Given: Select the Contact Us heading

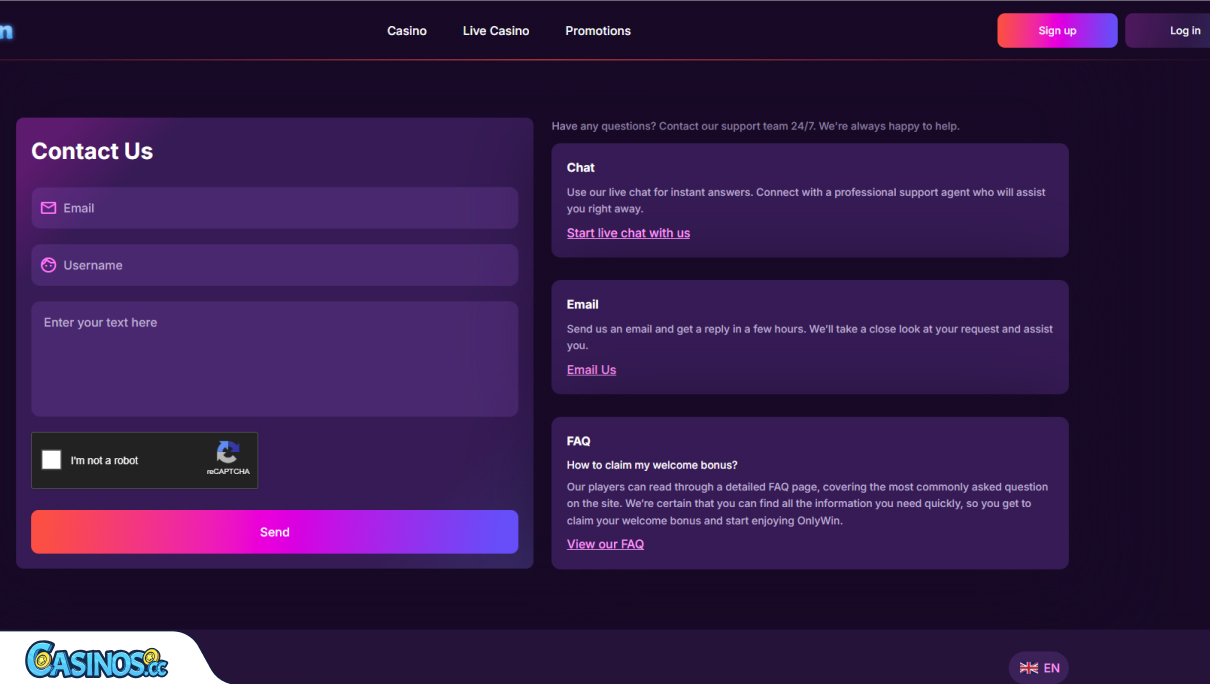Looking at the screenshot, I should (x=92, y=151).
